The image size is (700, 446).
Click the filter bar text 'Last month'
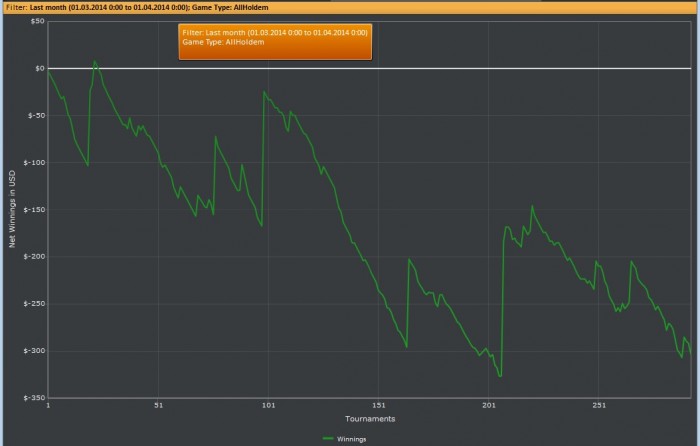pos(48,8)
